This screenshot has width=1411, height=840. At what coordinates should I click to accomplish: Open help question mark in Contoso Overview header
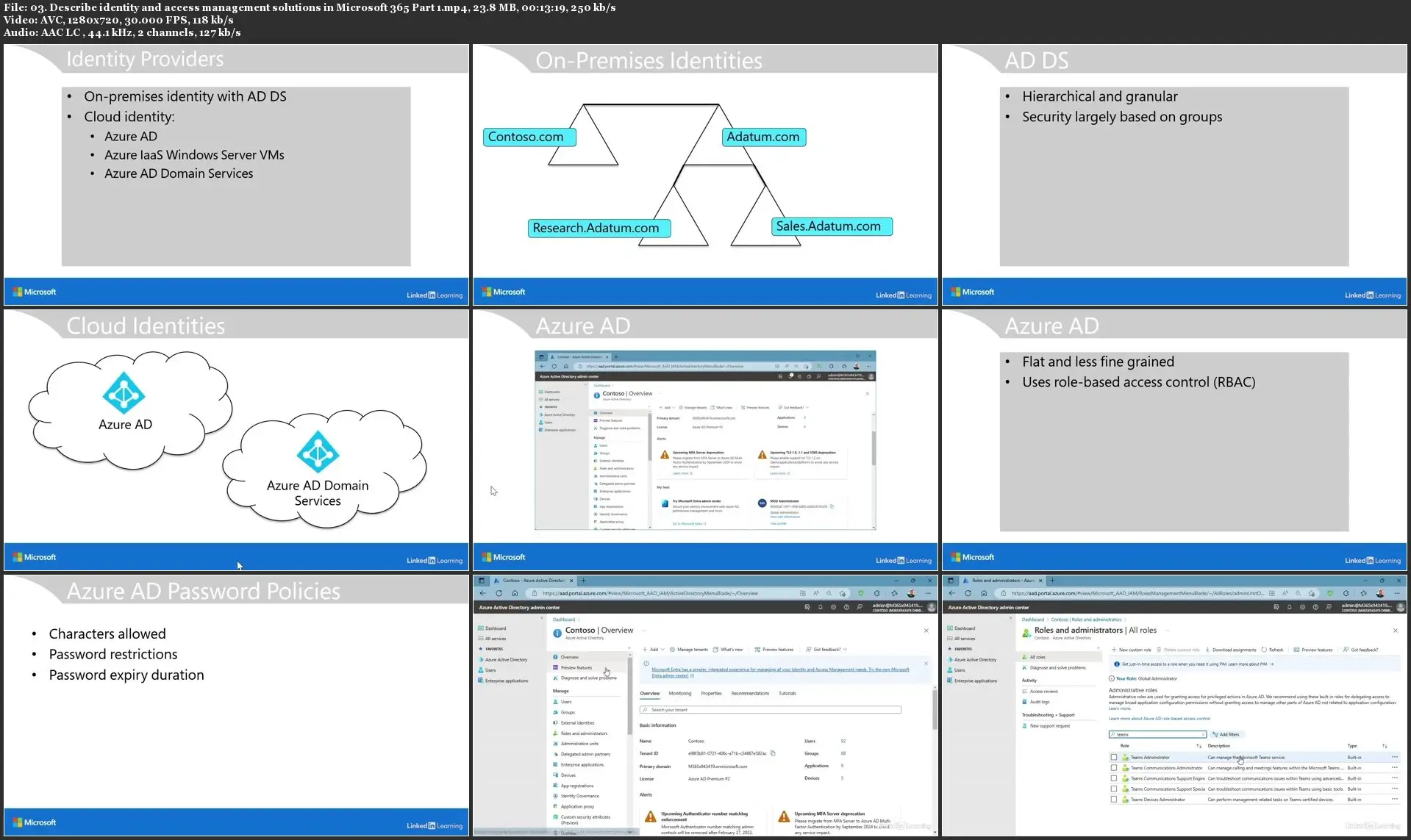point(847,607)
